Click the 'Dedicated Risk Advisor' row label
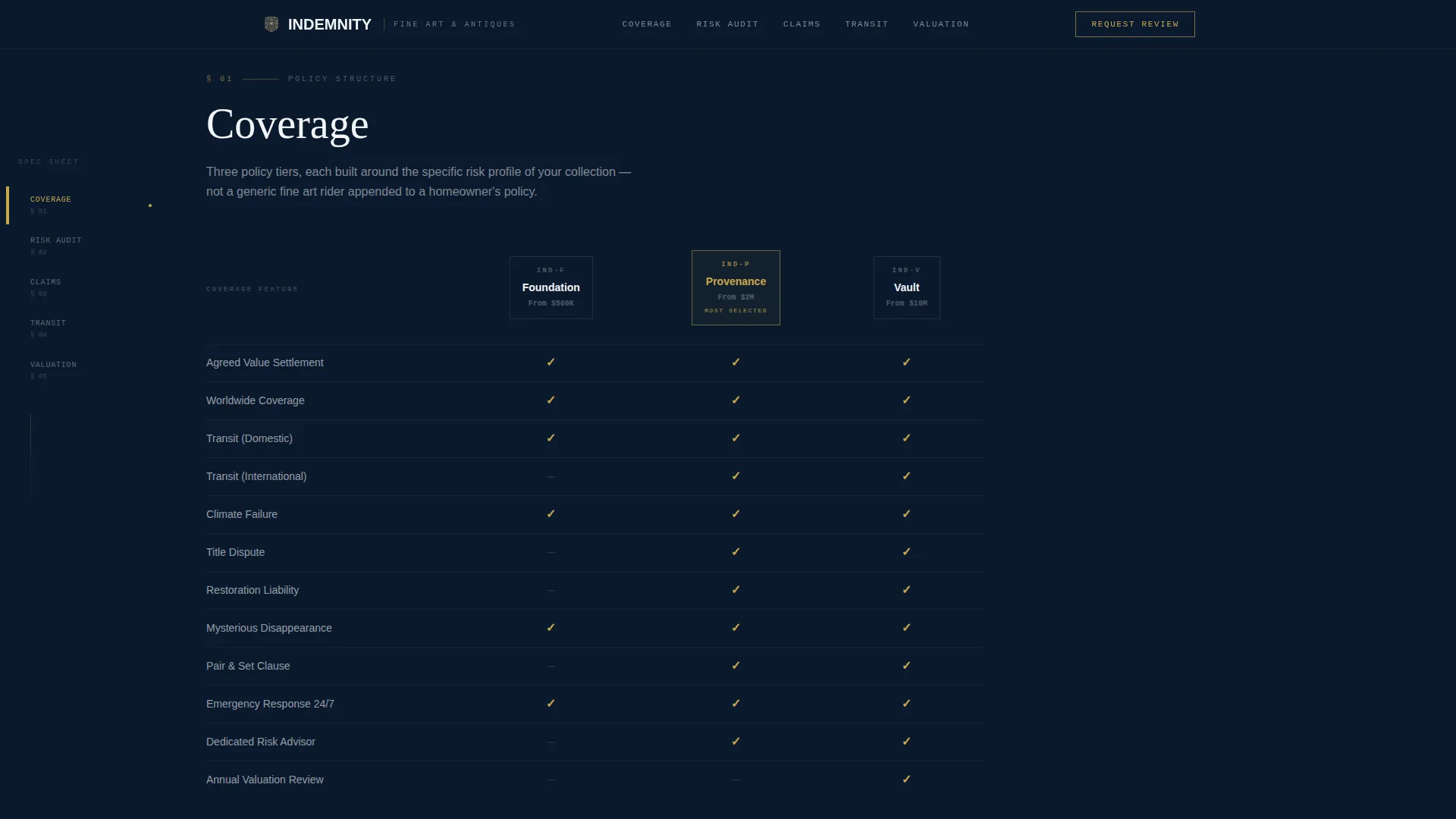The width and height of the screenshot is (1456, 819). tap(260, 742)
